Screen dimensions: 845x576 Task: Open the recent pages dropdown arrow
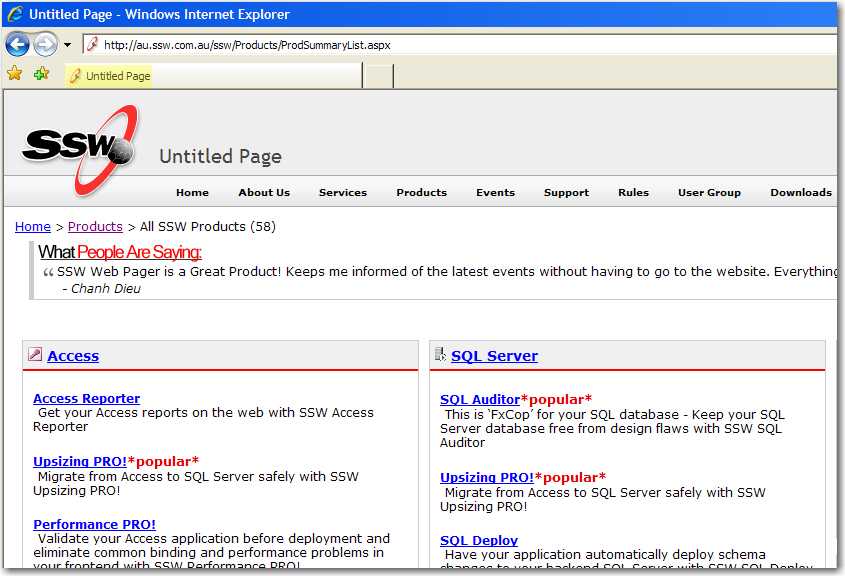pyautogui.click(x=67, y=45)
